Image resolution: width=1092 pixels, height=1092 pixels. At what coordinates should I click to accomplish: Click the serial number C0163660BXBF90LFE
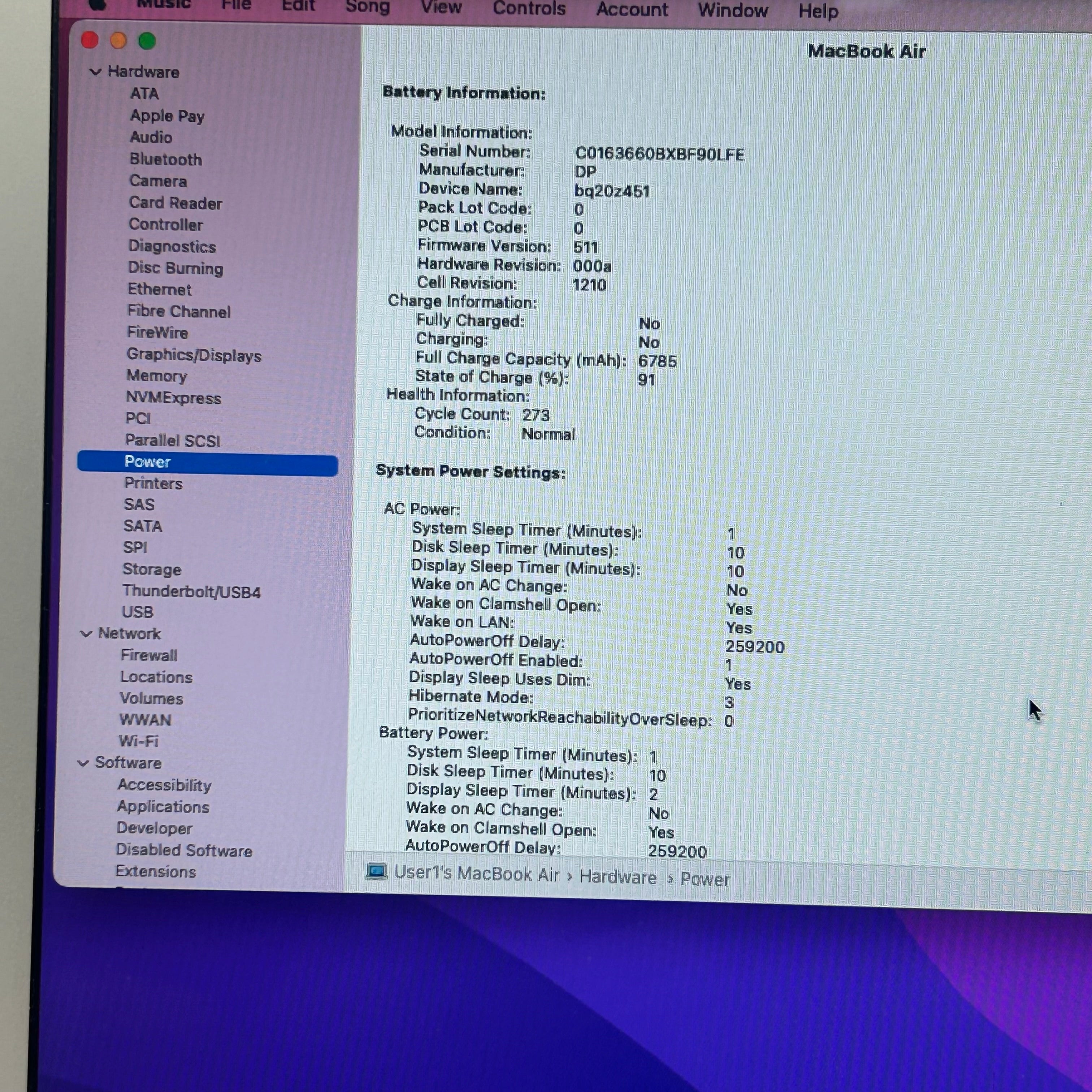[x=660, y=154]
